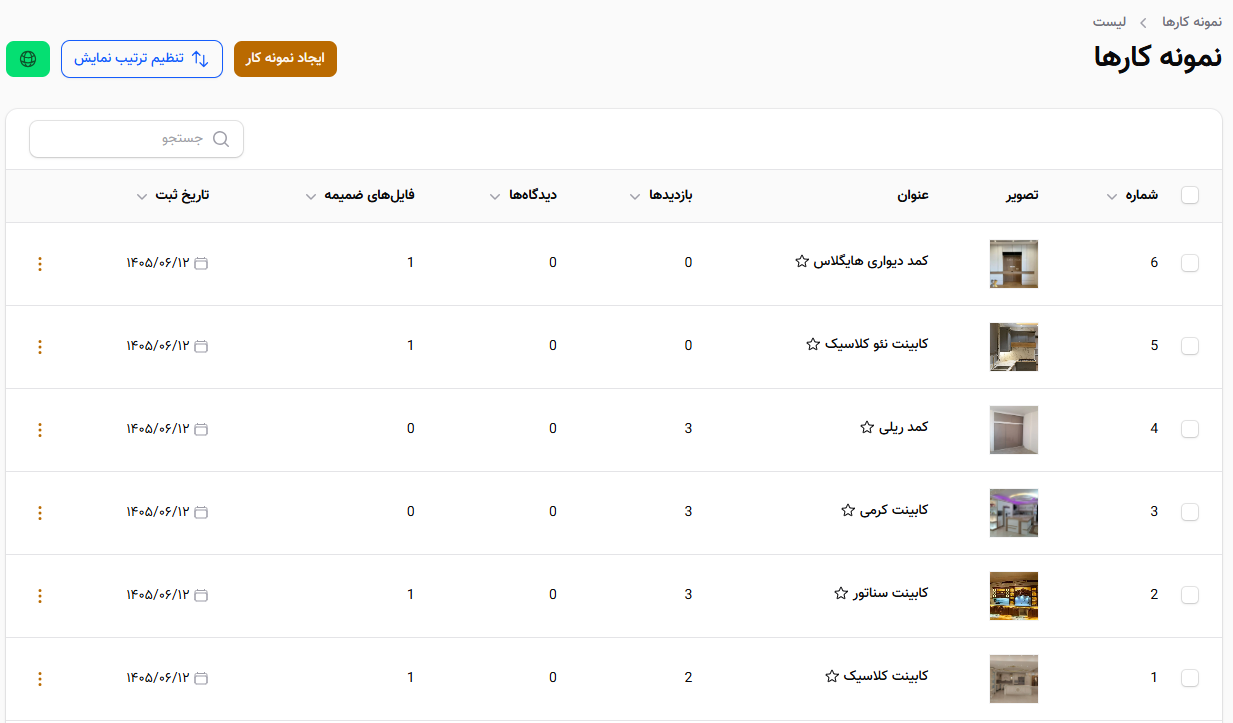
Task: Click the calendar icon in row 3
Action: [x=201, y=512]
